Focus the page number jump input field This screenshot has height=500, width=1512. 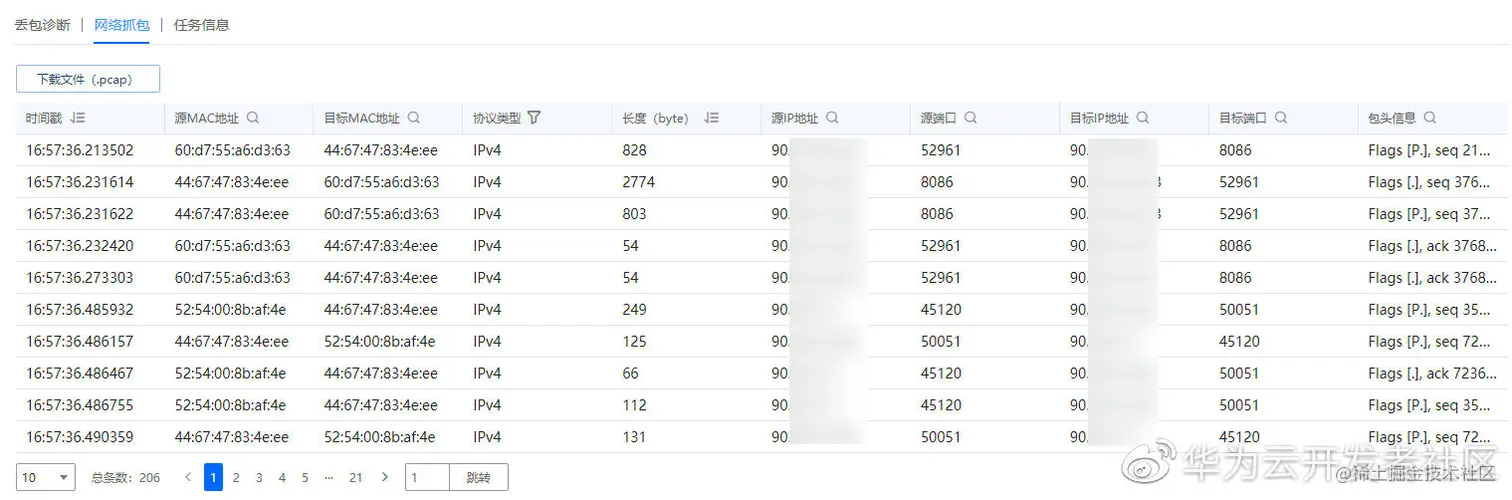(427, 478)
